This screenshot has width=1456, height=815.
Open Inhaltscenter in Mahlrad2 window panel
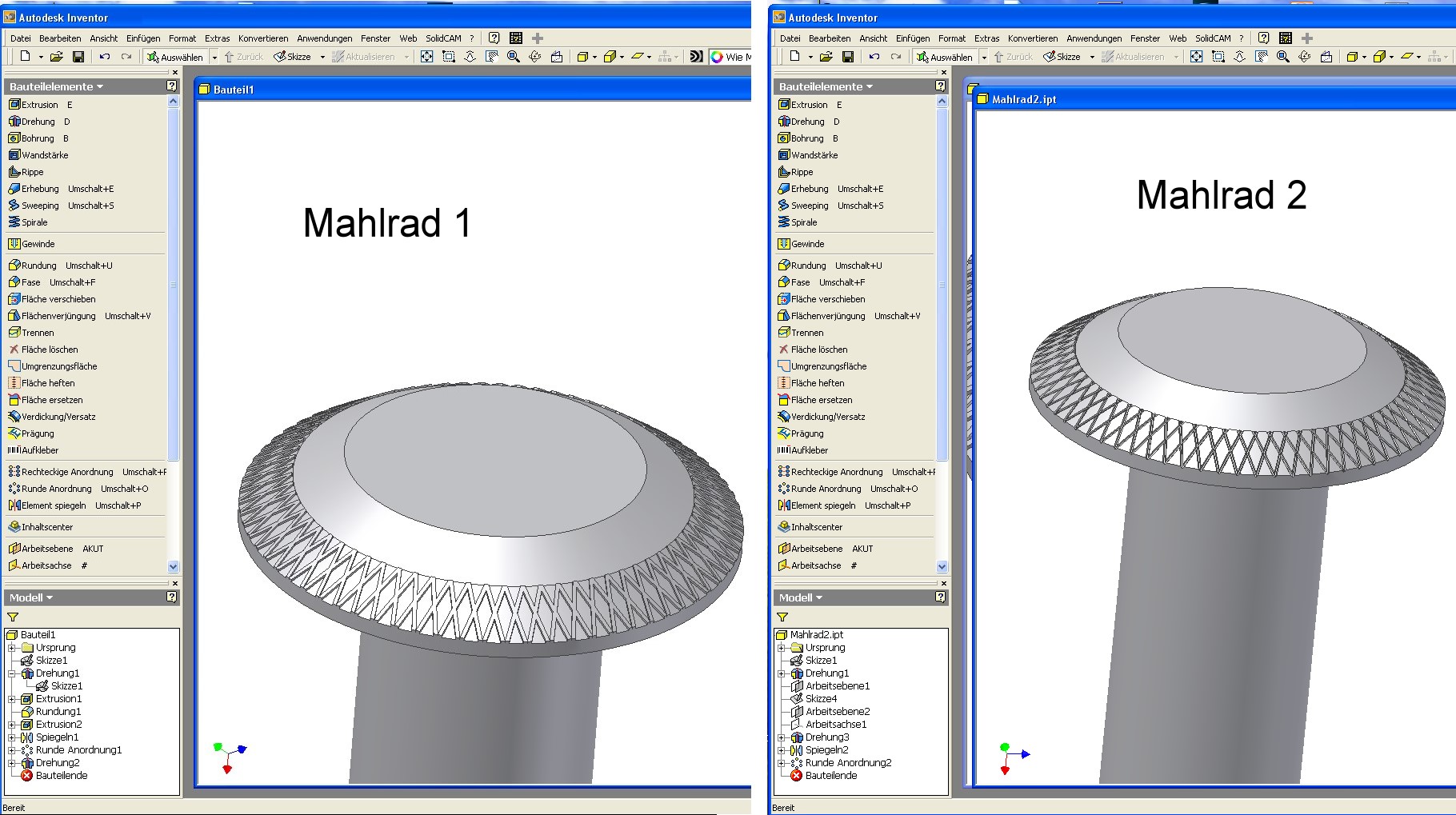810,527
